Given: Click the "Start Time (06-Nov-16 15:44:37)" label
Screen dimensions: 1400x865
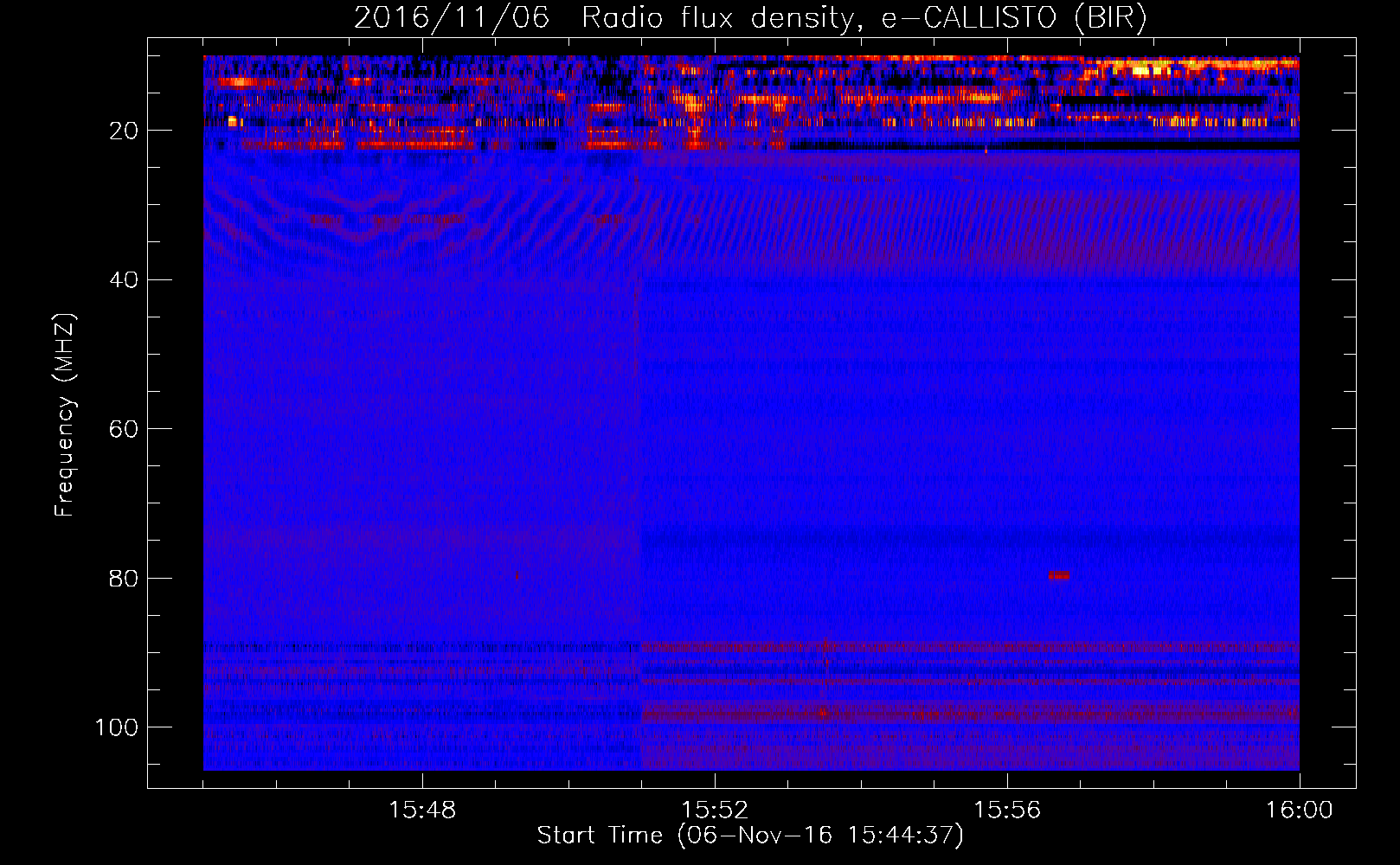Looking at the screenshot, I should (x=750, y=836).
